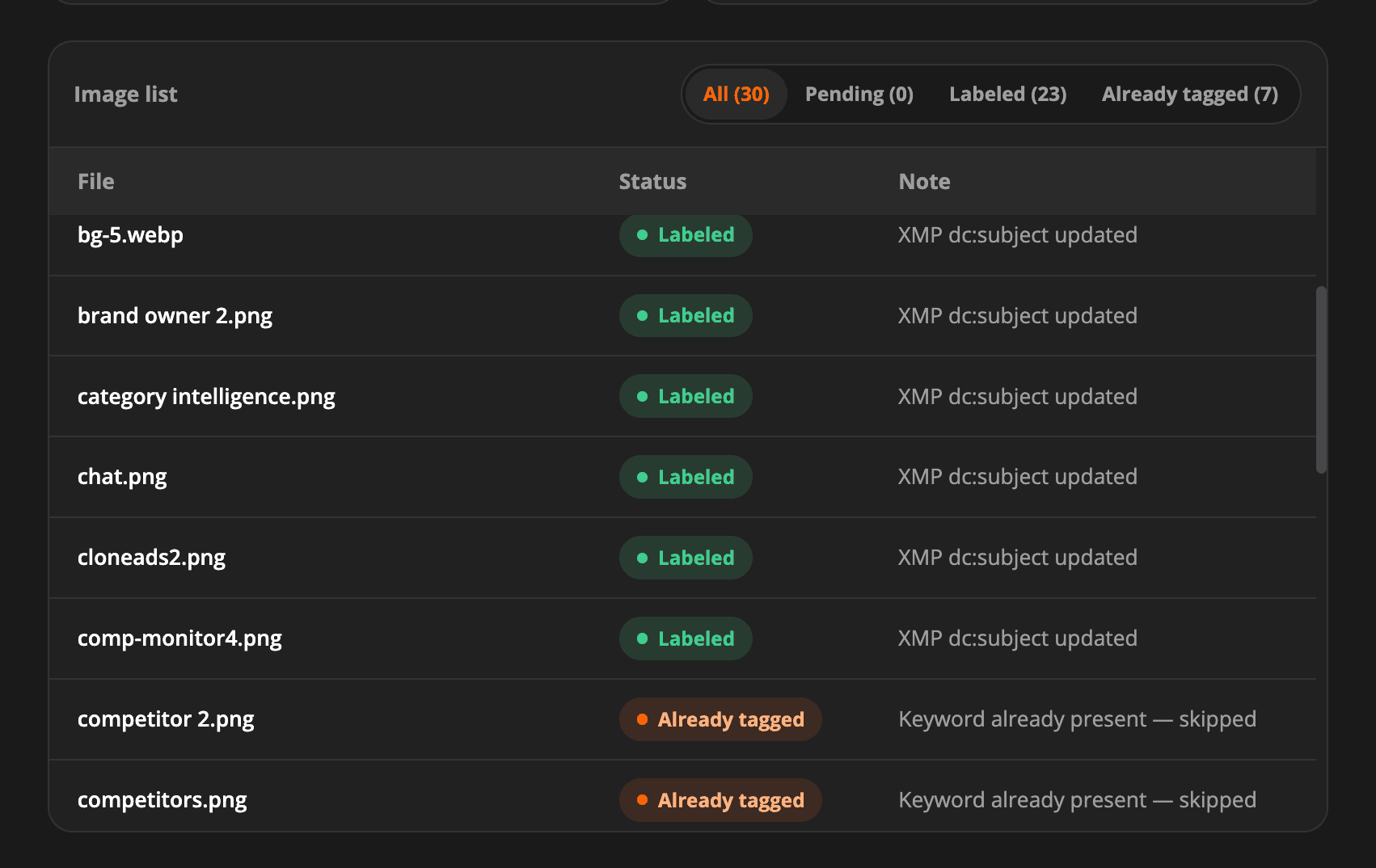
Task: Select the All (30) filter tab
Action: pos(736,95)
